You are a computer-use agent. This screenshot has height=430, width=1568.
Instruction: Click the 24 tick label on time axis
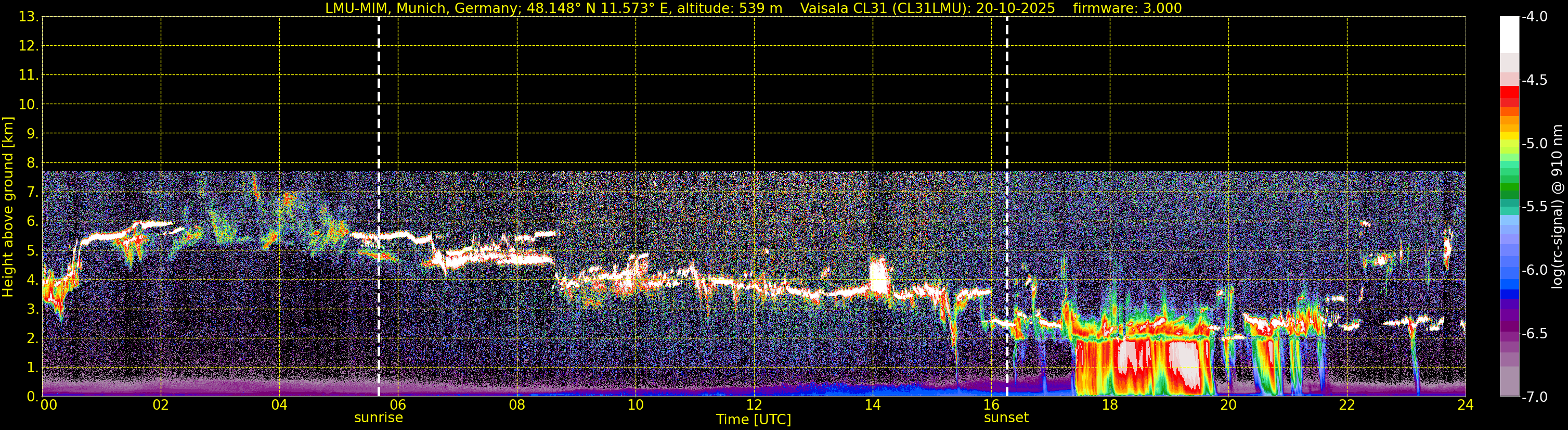click(x=1465, y=405)
